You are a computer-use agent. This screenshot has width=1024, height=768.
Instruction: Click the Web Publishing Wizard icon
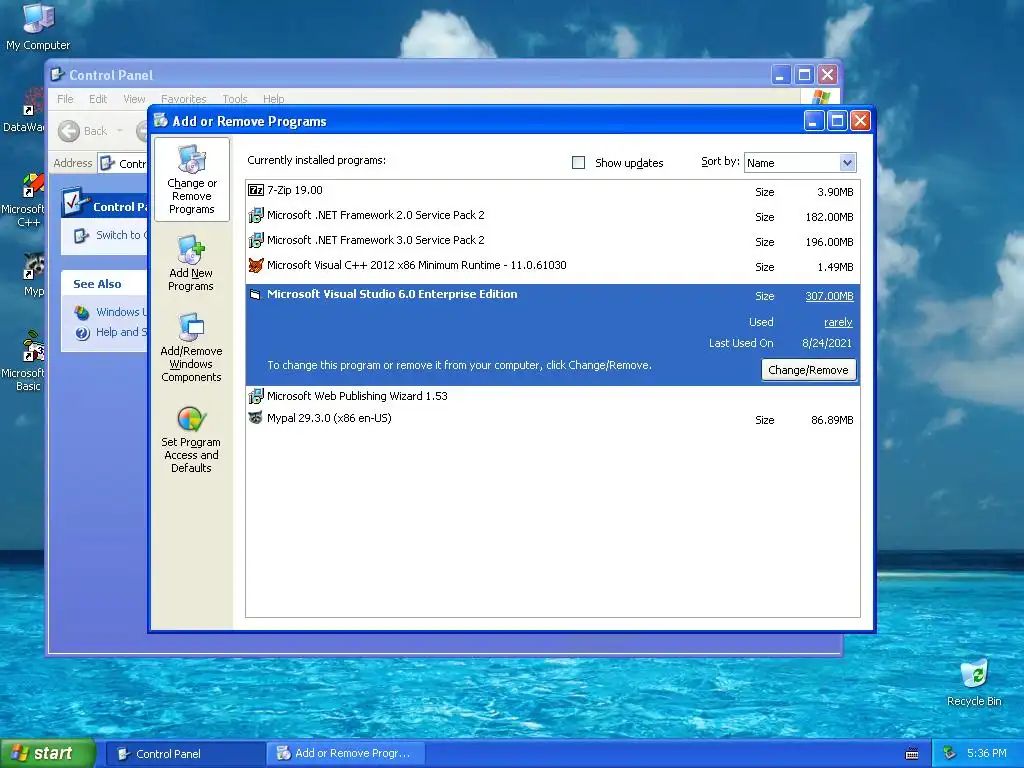pos(256,396)
